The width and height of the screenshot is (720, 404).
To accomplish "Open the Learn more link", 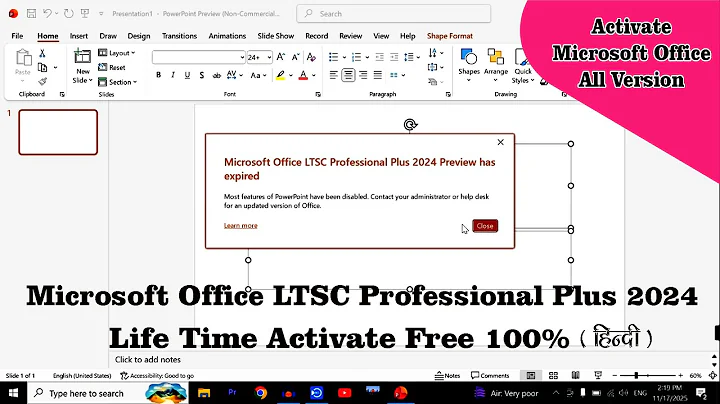I will pyautogui.click(x=241, y=225).
